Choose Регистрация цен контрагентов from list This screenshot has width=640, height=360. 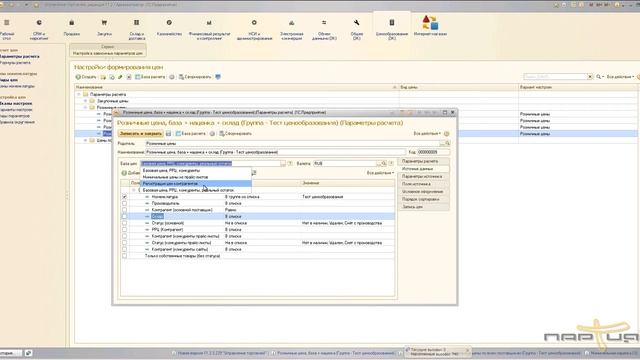[x=196, y=184]
